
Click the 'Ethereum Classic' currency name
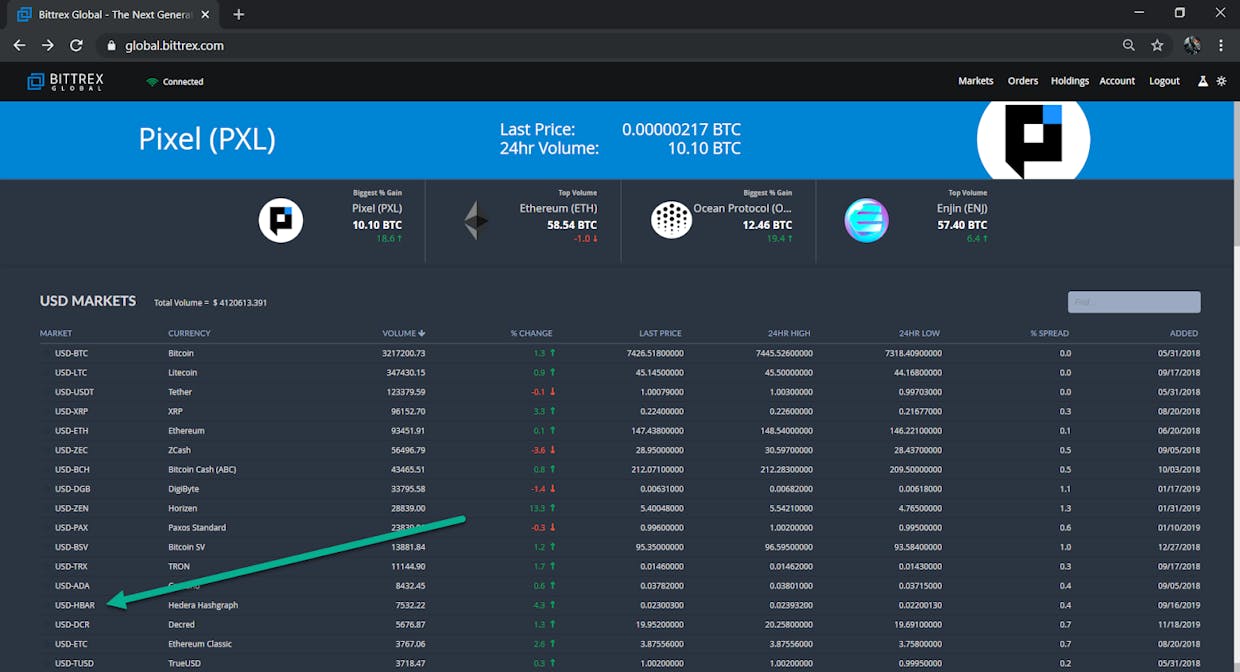[x=200, y=644]
